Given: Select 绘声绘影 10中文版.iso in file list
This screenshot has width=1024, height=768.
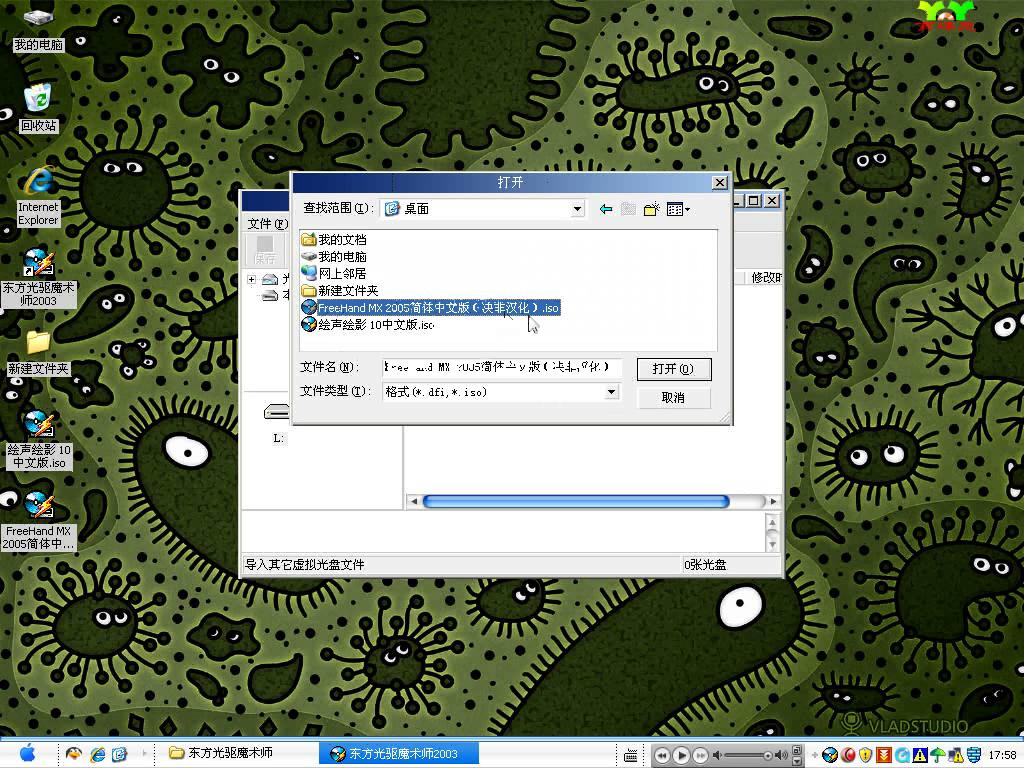Looking at the screenshot, I should click(x=368, y=325).
